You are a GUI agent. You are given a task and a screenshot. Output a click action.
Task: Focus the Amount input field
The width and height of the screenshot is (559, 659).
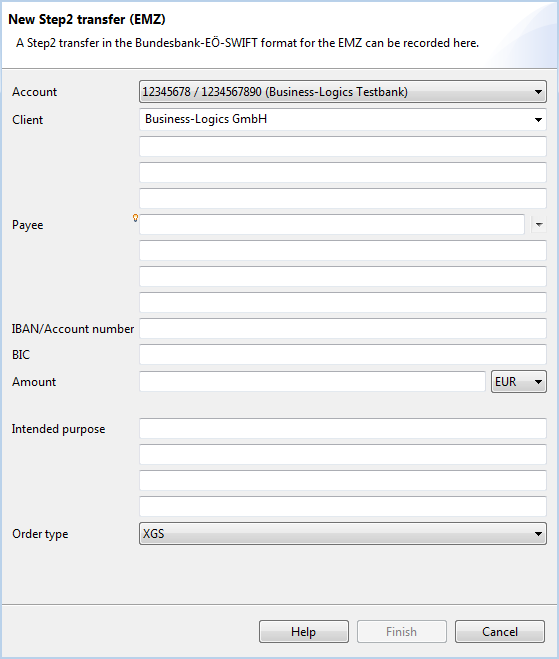(x=312, y=381)
